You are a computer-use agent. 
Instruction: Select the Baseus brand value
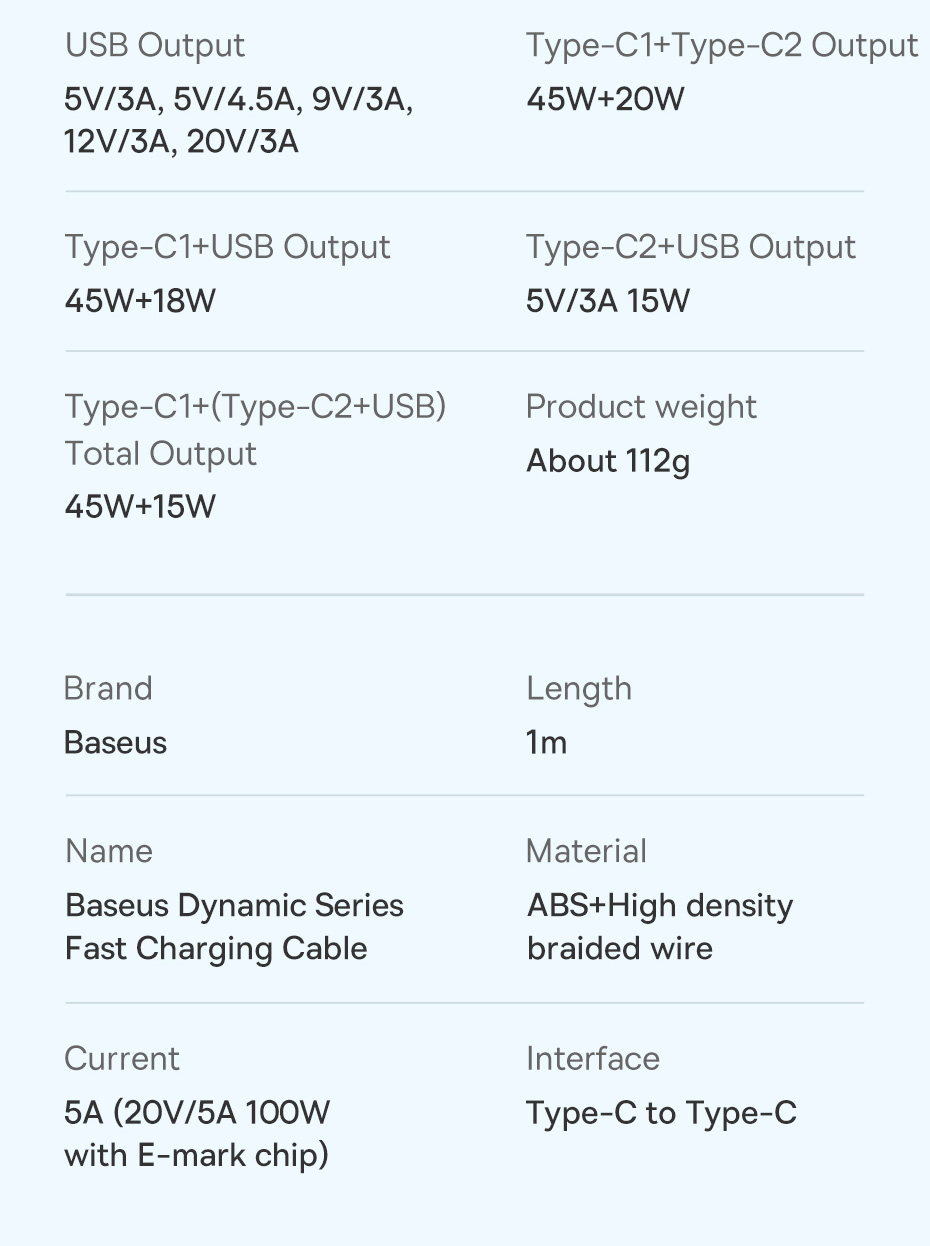115,743
